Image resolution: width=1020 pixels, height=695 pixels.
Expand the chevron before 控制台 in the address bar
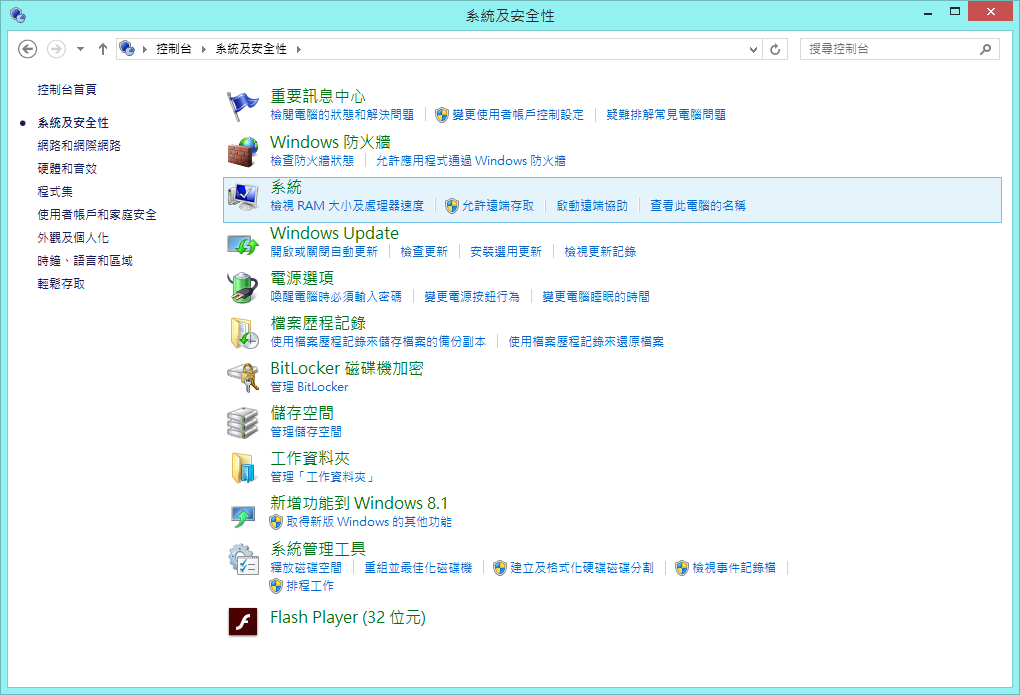click(144, 49)
